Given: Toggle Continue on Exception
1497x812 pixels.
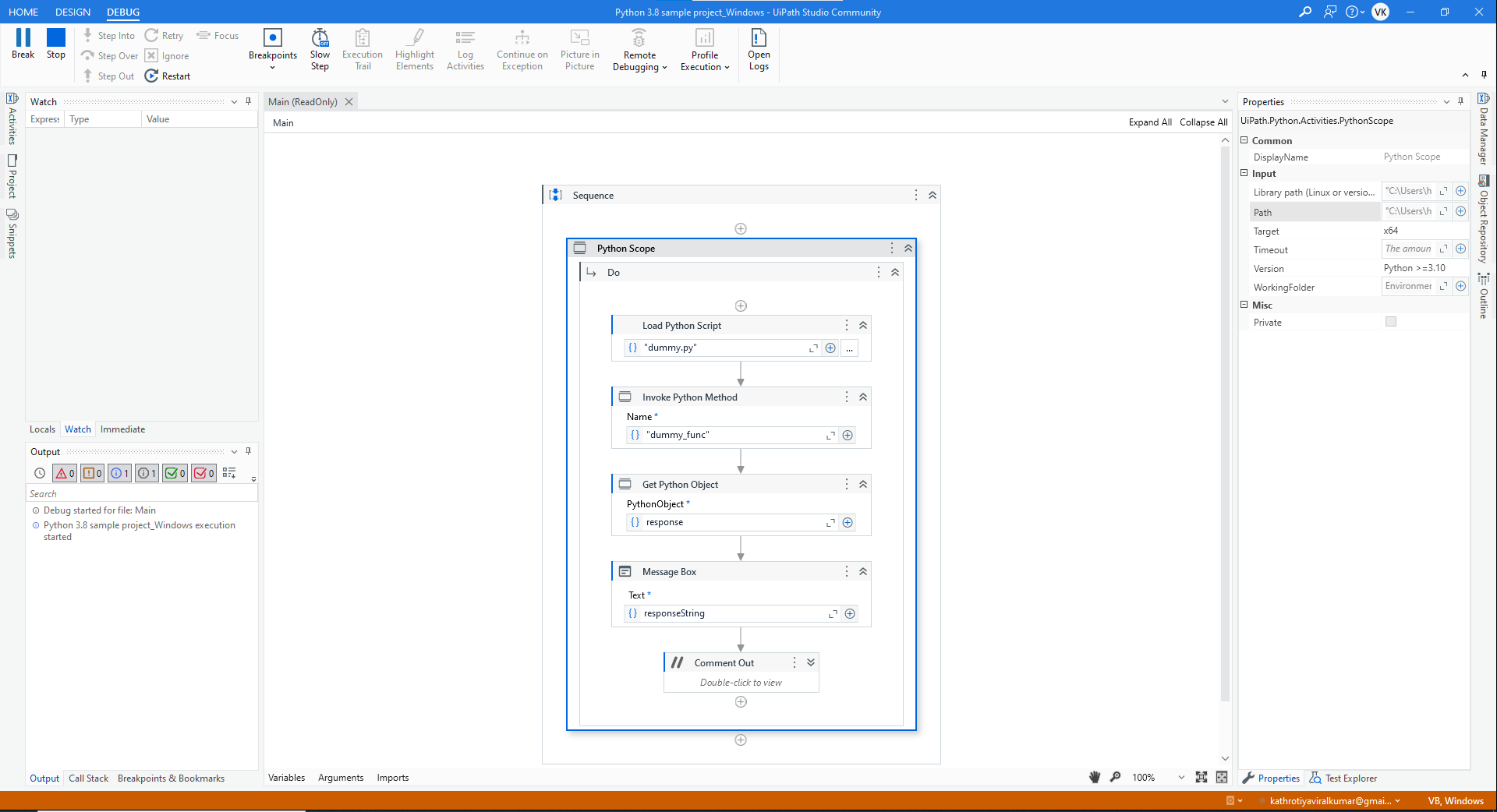Looking at the screenshot, I should [522, 50].
